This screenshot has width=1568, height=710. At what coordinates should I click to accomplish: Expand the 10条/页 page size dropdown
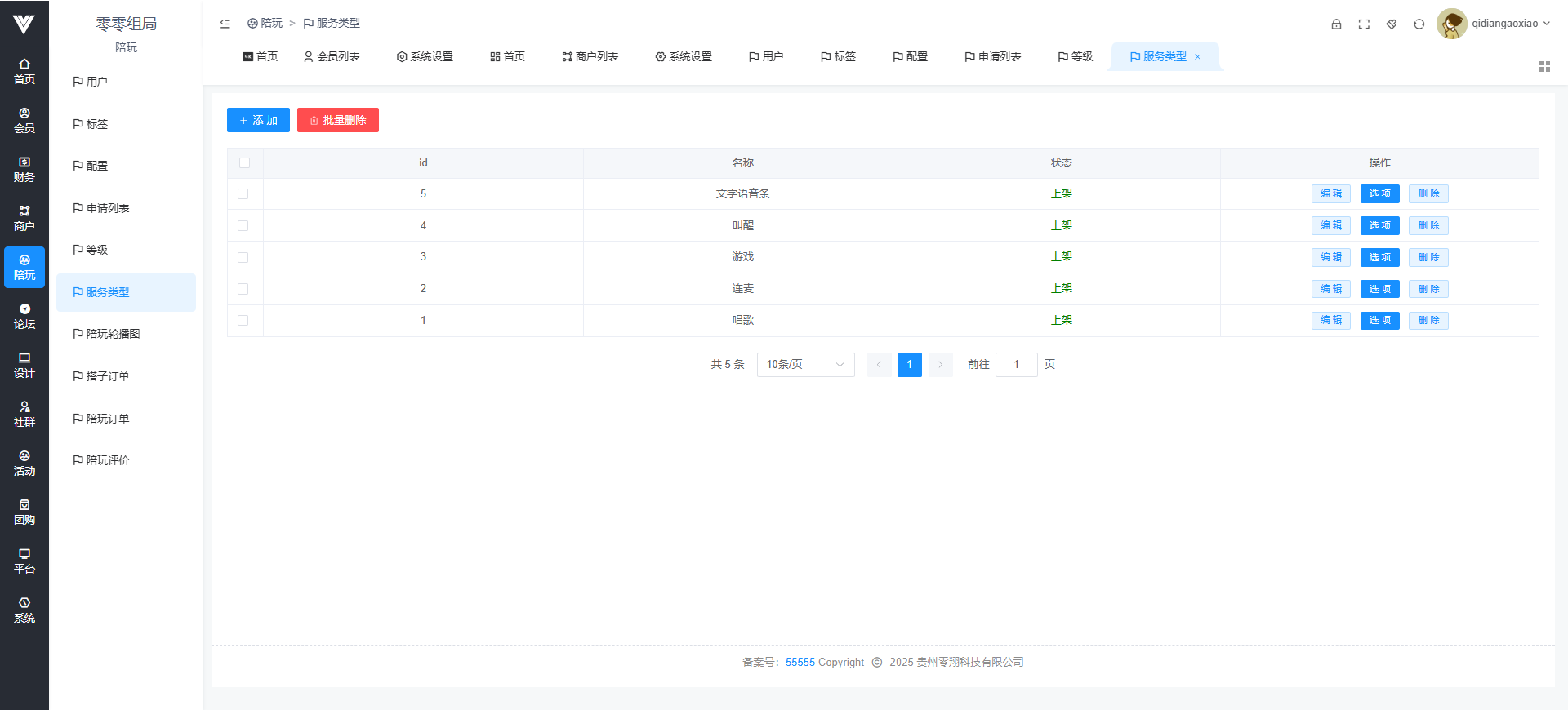coord(805,365)
